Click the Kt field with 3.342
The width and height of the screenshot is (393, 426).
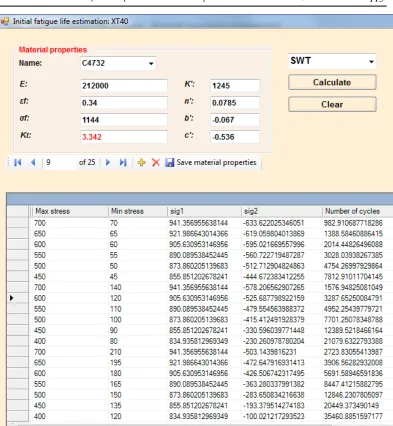124,137
